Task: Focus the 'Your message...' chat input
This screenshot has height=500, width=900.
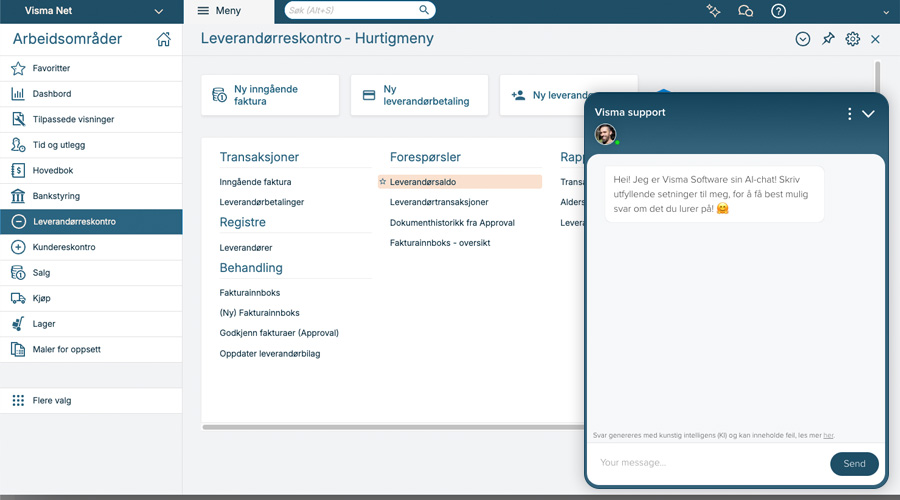Action: (709, 463)
